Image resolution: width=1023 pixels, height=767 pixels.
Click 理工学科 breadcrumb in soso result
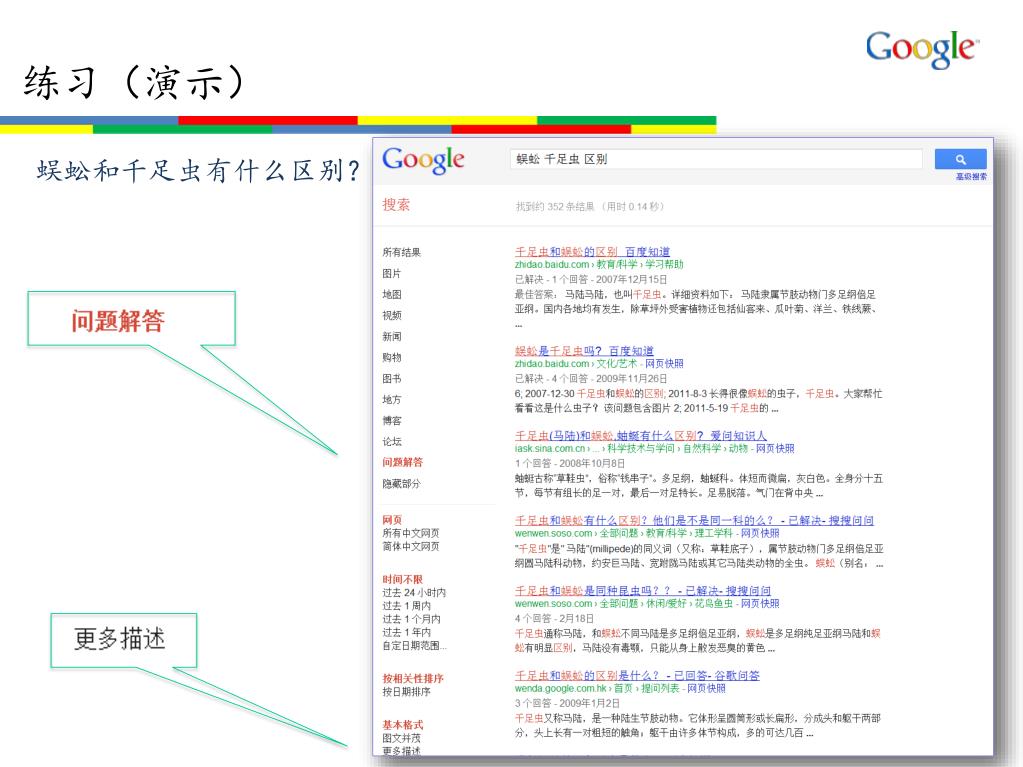pos(713,534)
